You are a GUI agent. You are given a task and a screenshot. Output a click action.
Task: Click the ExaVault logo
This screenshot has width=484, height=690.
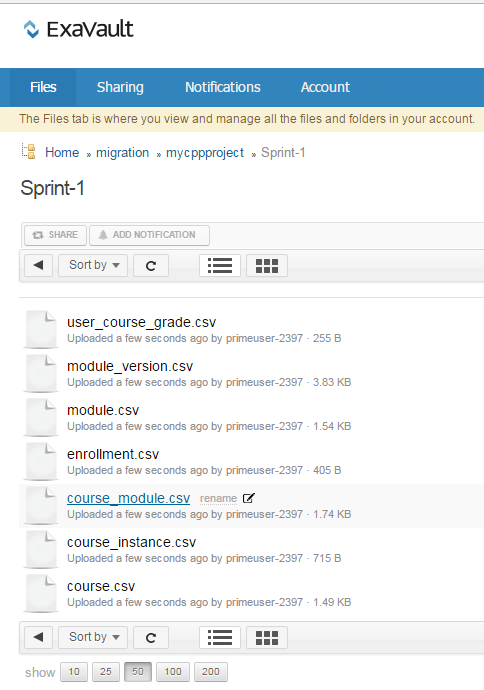click(x=78, y=29)
